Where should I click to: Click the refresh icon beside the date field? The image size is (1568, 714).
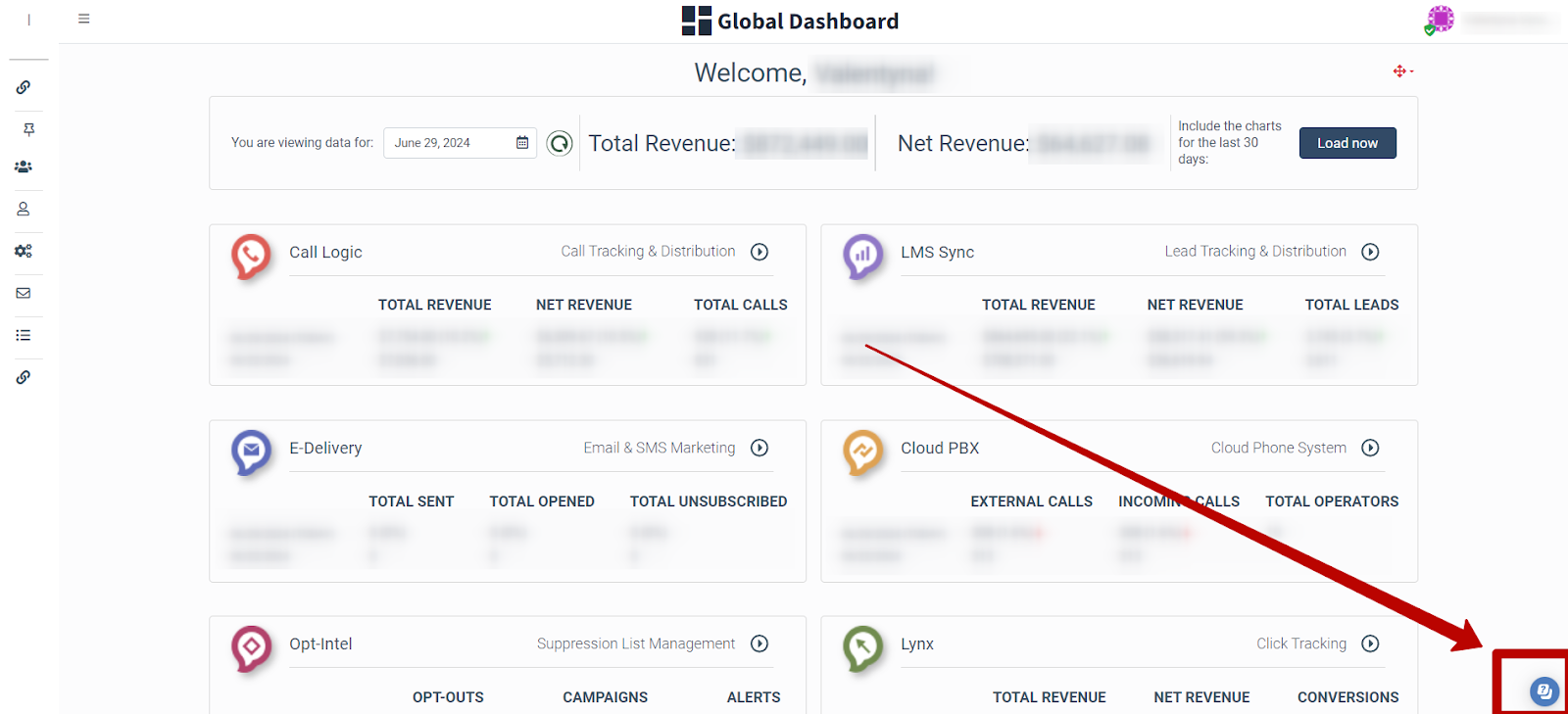click(560, 144)
